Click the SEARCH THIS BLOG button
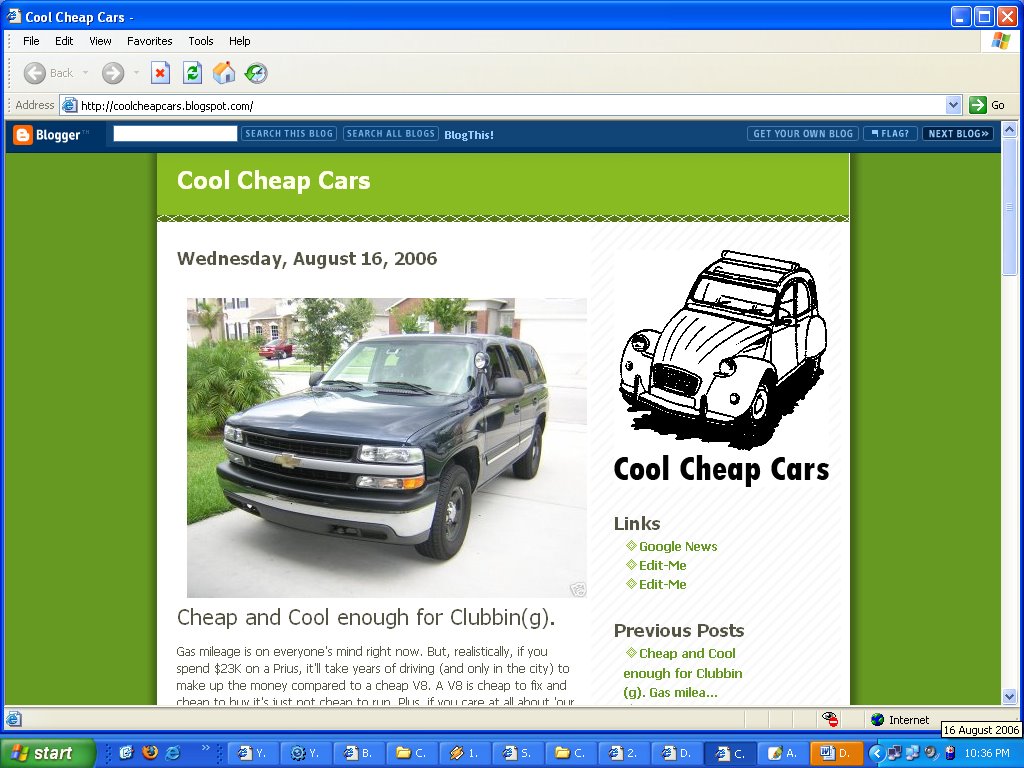The image size is (1024, 768). click(289, 134)
